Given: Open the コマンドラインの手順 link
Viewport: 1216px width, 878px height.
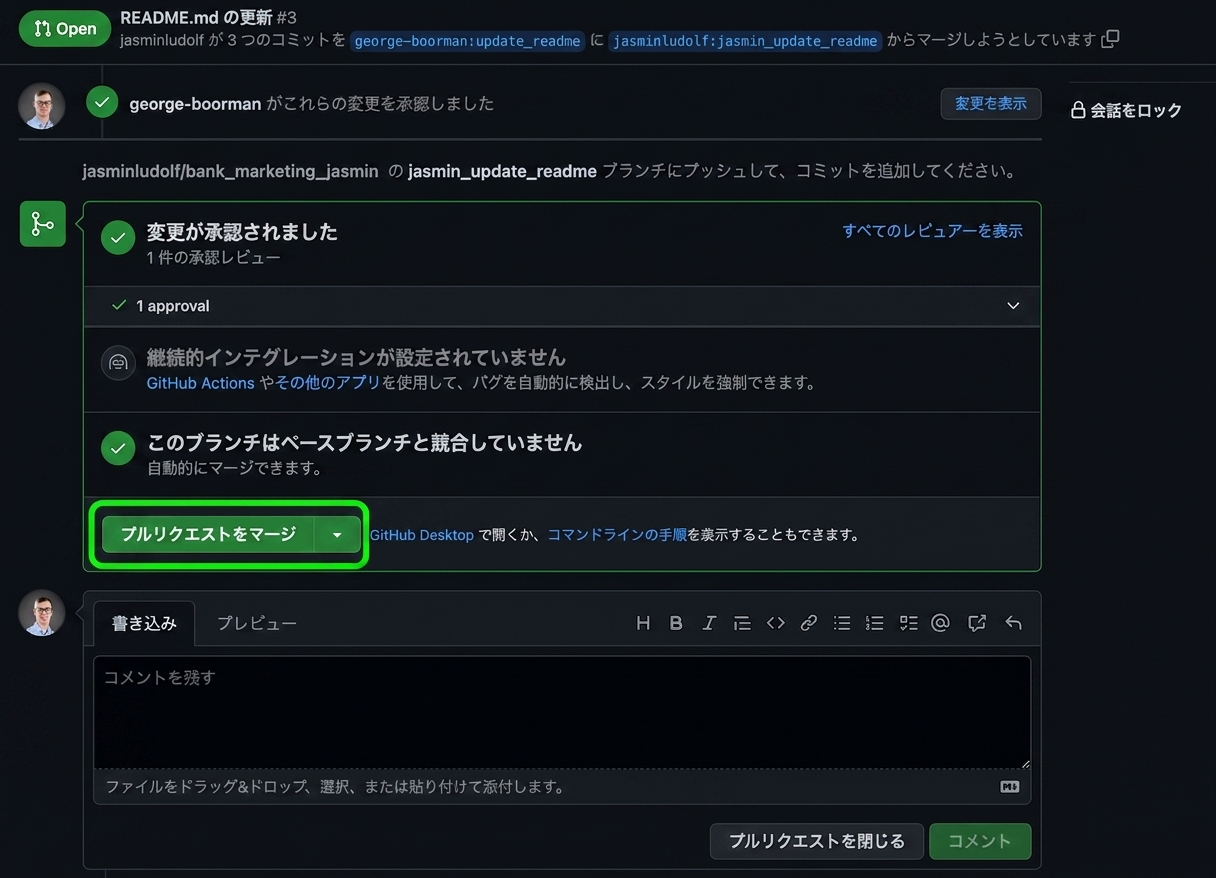Looking at the screenshot, I should point(617,535).
